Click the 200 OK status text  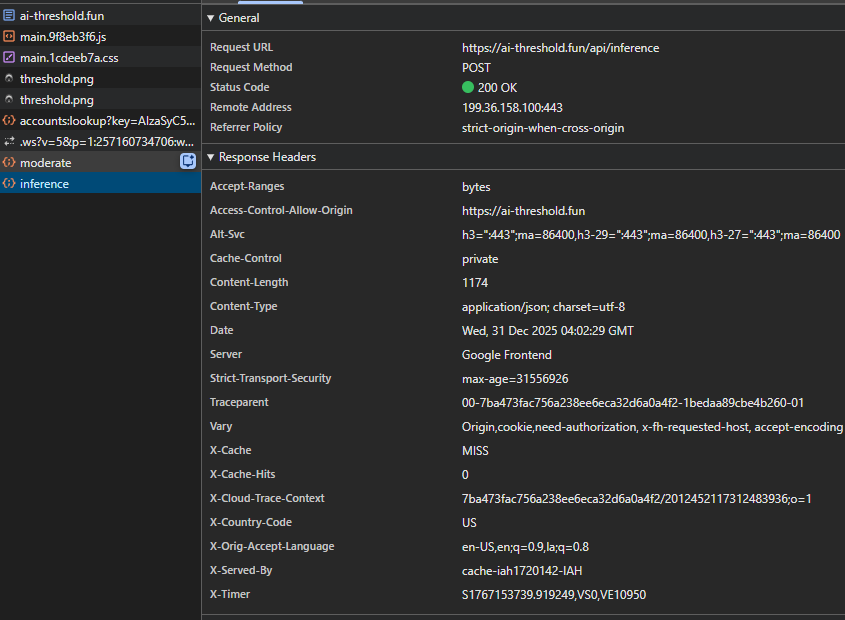[x=497, y=88]
